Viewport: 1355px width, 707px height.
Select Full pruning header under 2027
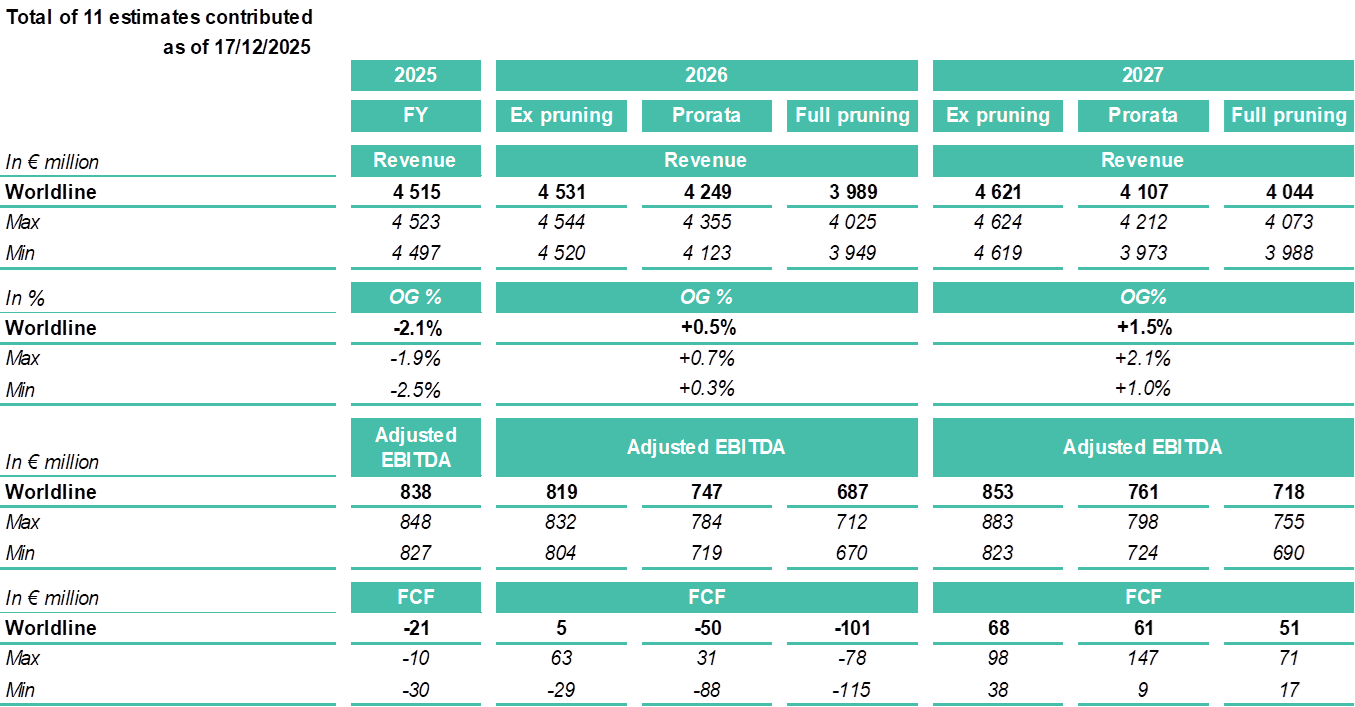tap(1288, 115)
